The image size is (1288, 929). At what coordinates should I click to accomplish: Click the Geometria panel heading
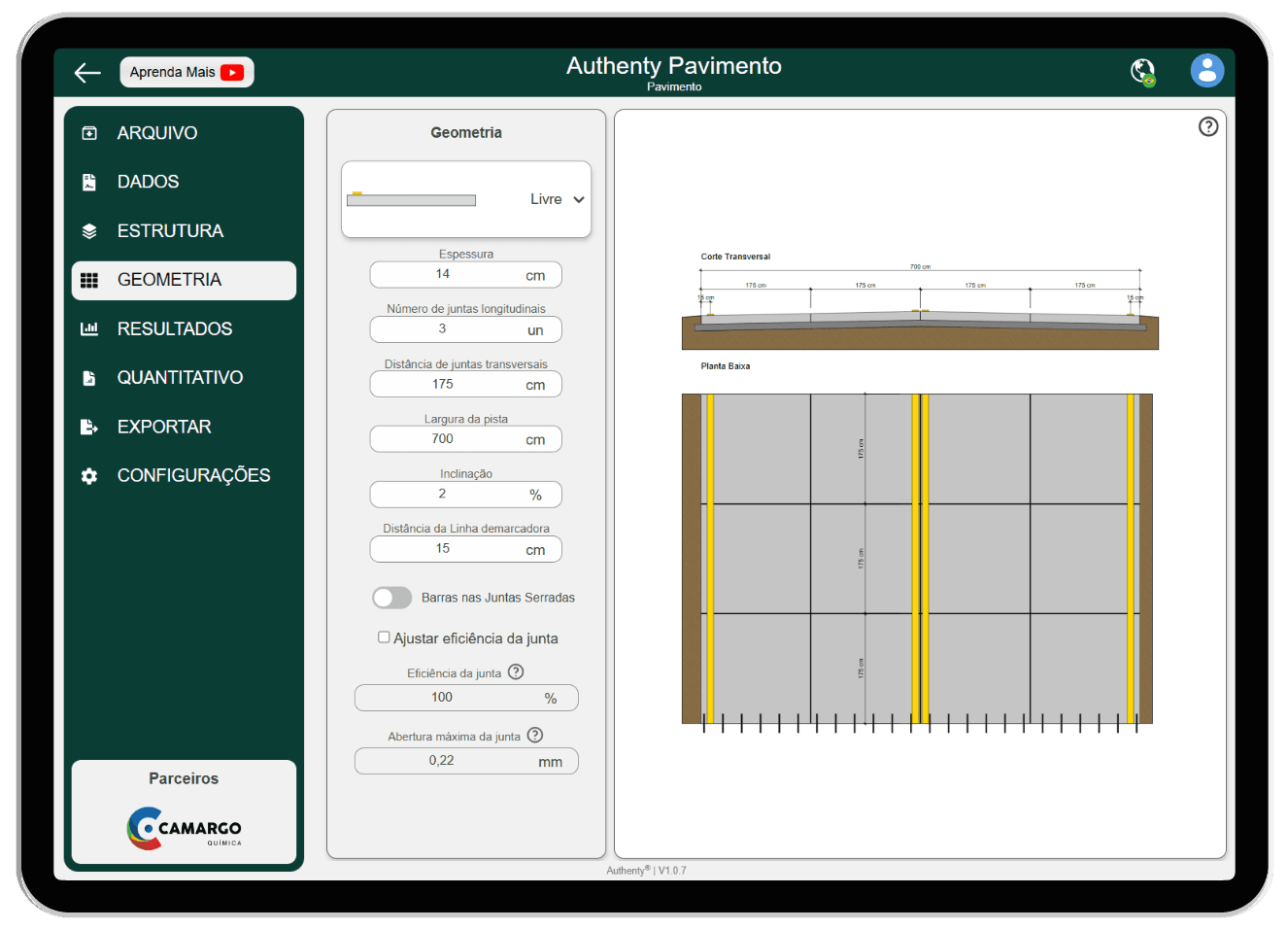tap(466, 132)
